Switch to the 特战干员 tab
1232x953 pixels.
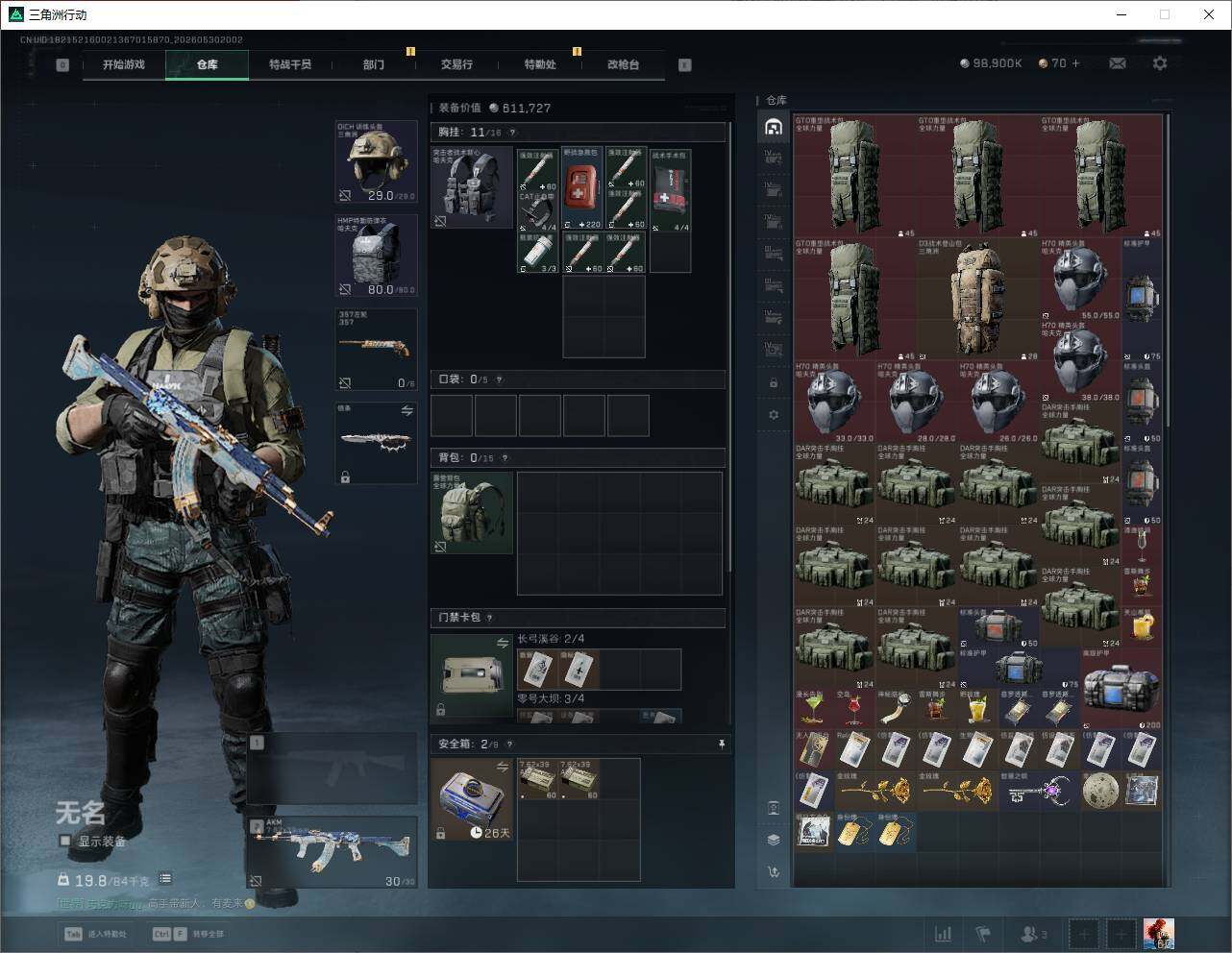(x=290, y=64)
